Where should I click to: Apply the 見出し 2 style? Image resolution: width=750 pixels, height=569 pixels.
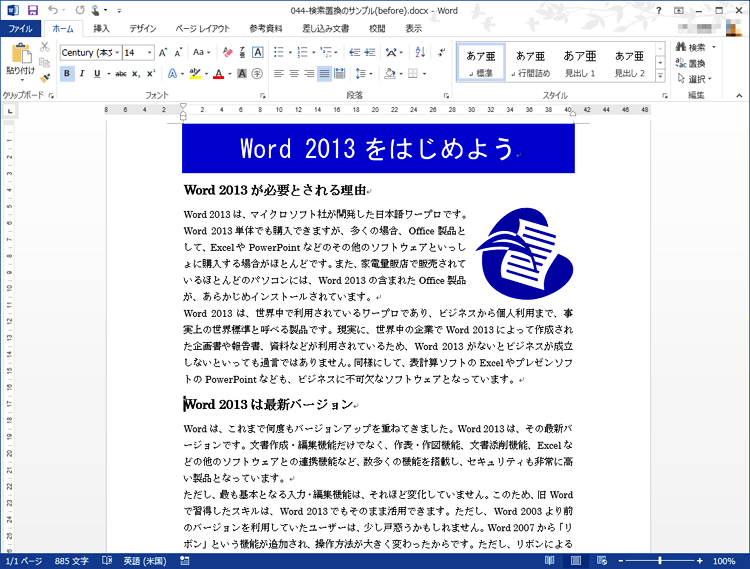pos(629,63)
